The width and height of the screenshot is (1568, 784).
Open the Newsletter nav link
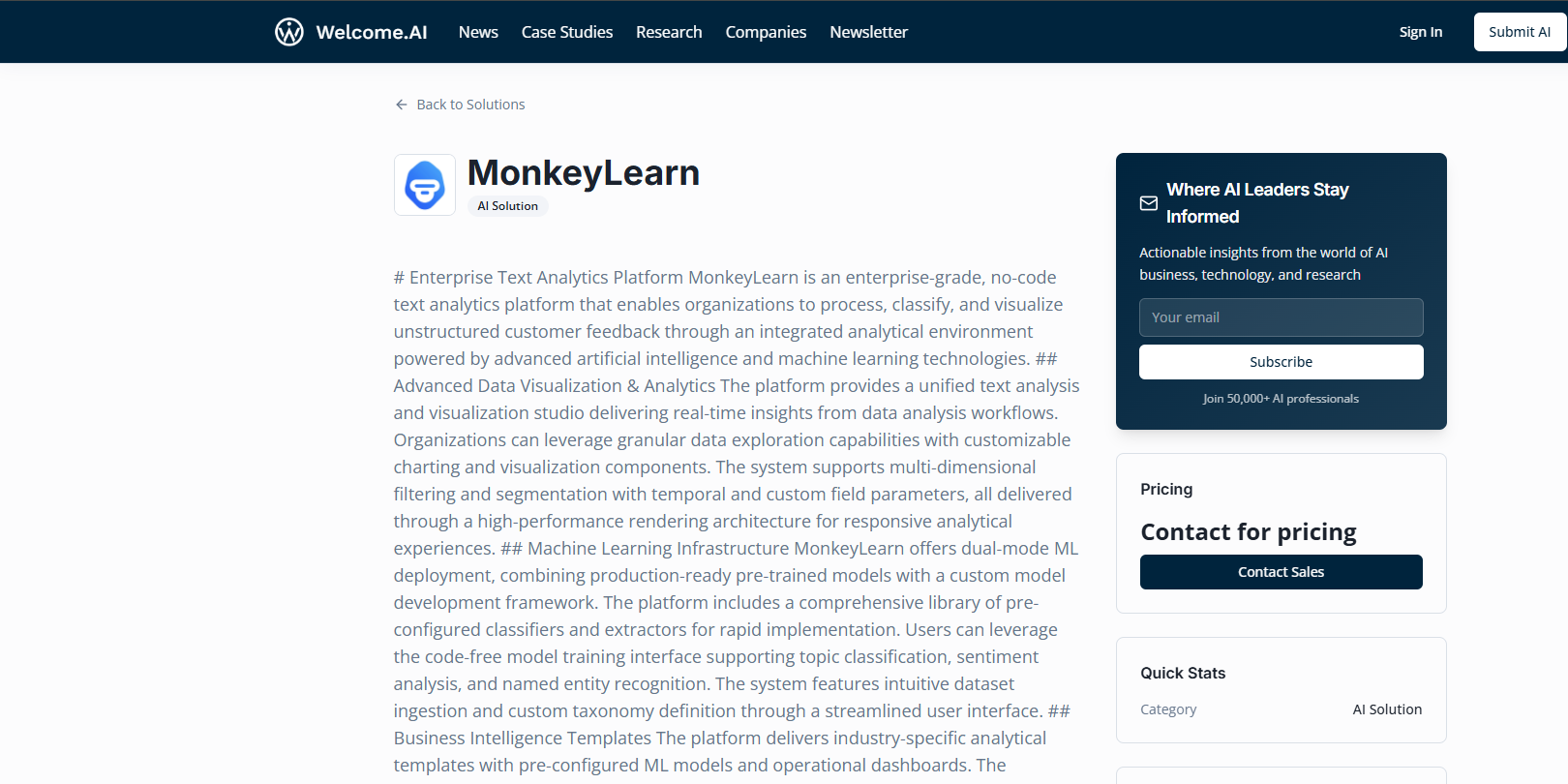click(868, 32)
